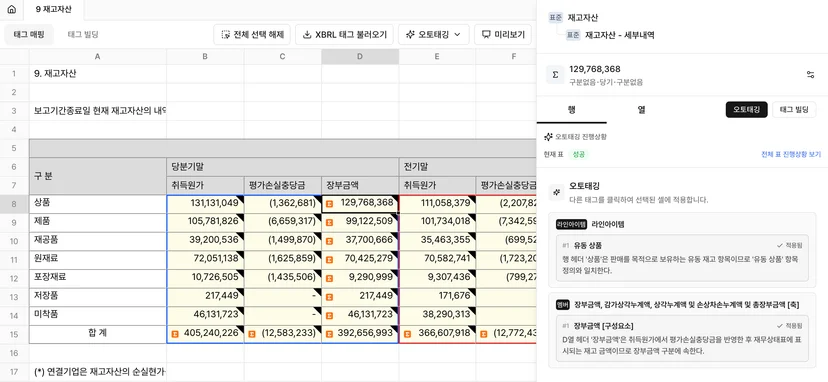Screen dimensions: 828x382
Task: Click tag icon in D13 cell 217,449
Action: pos(330,297)
